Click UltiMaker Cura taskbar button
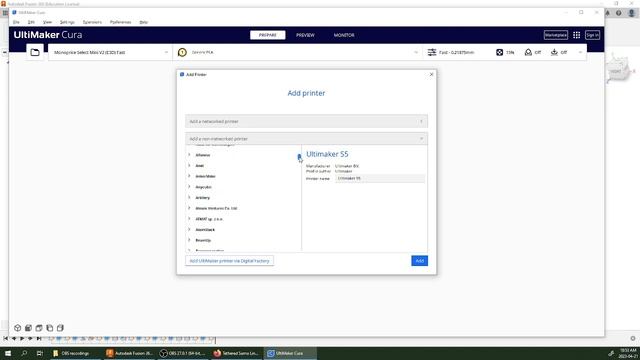This screenshot has height=360, width=640. coord(291,353)
